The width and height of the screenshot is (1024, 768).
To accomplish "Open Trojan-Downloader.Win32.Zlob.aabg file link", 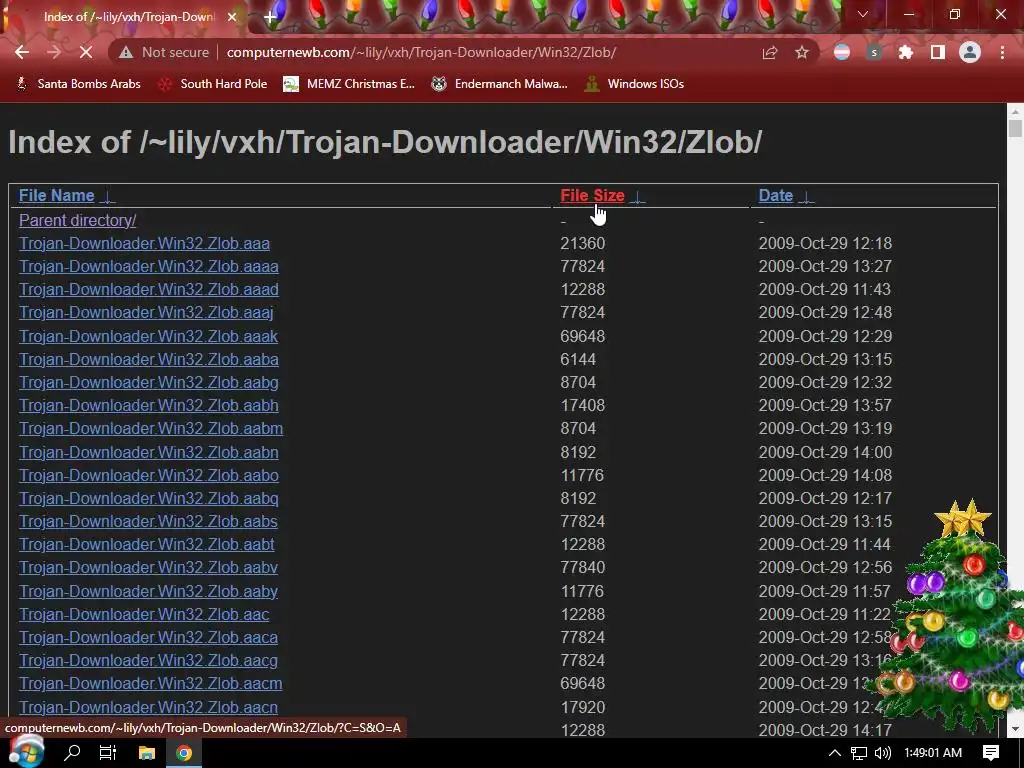I will coord(149,382).
